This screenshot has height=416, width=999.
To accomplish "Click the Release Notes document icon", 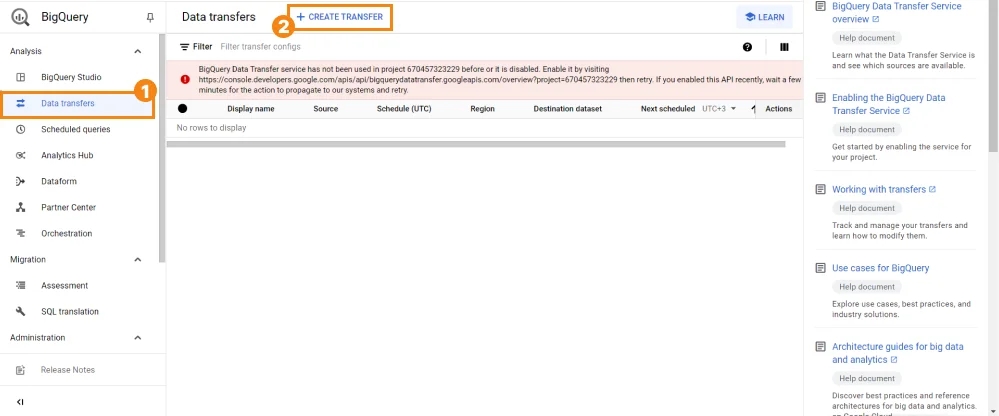I will point(20,370).
